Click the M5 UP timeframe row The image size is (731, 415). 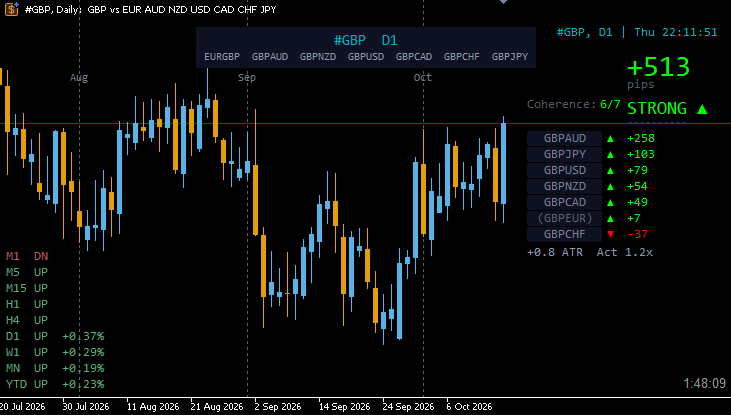point(27,272)
